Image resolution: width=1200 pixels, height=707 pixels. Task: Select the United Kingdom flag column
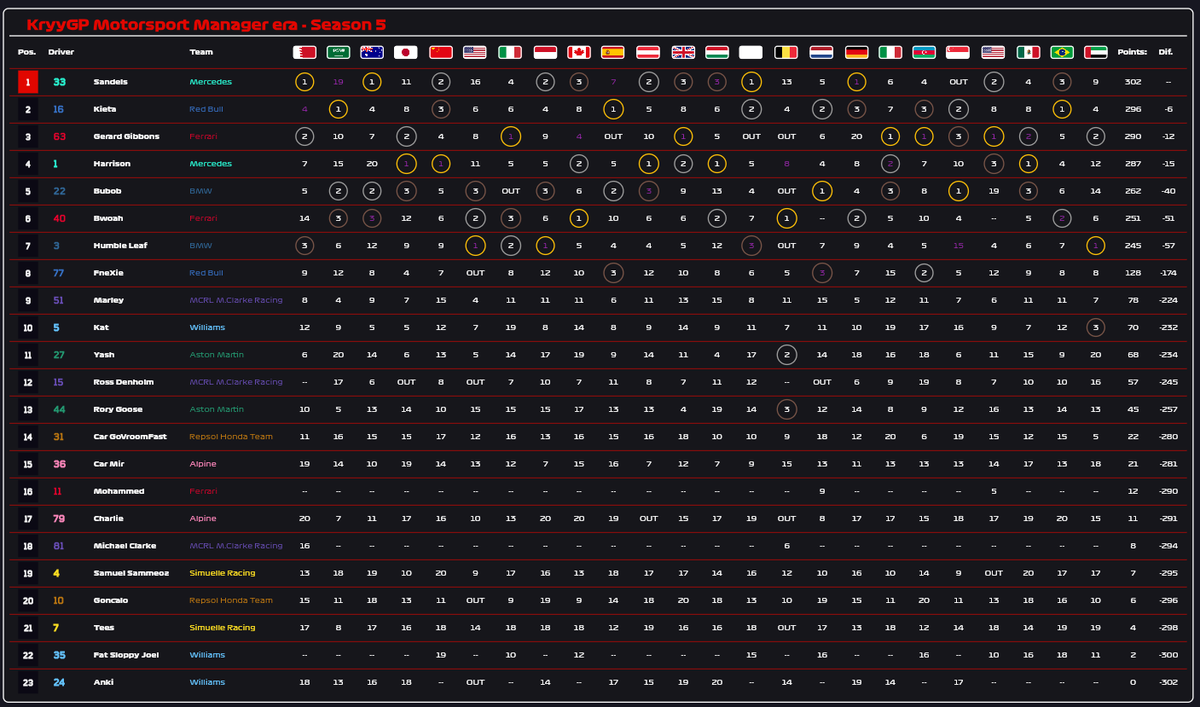(683, 52)
